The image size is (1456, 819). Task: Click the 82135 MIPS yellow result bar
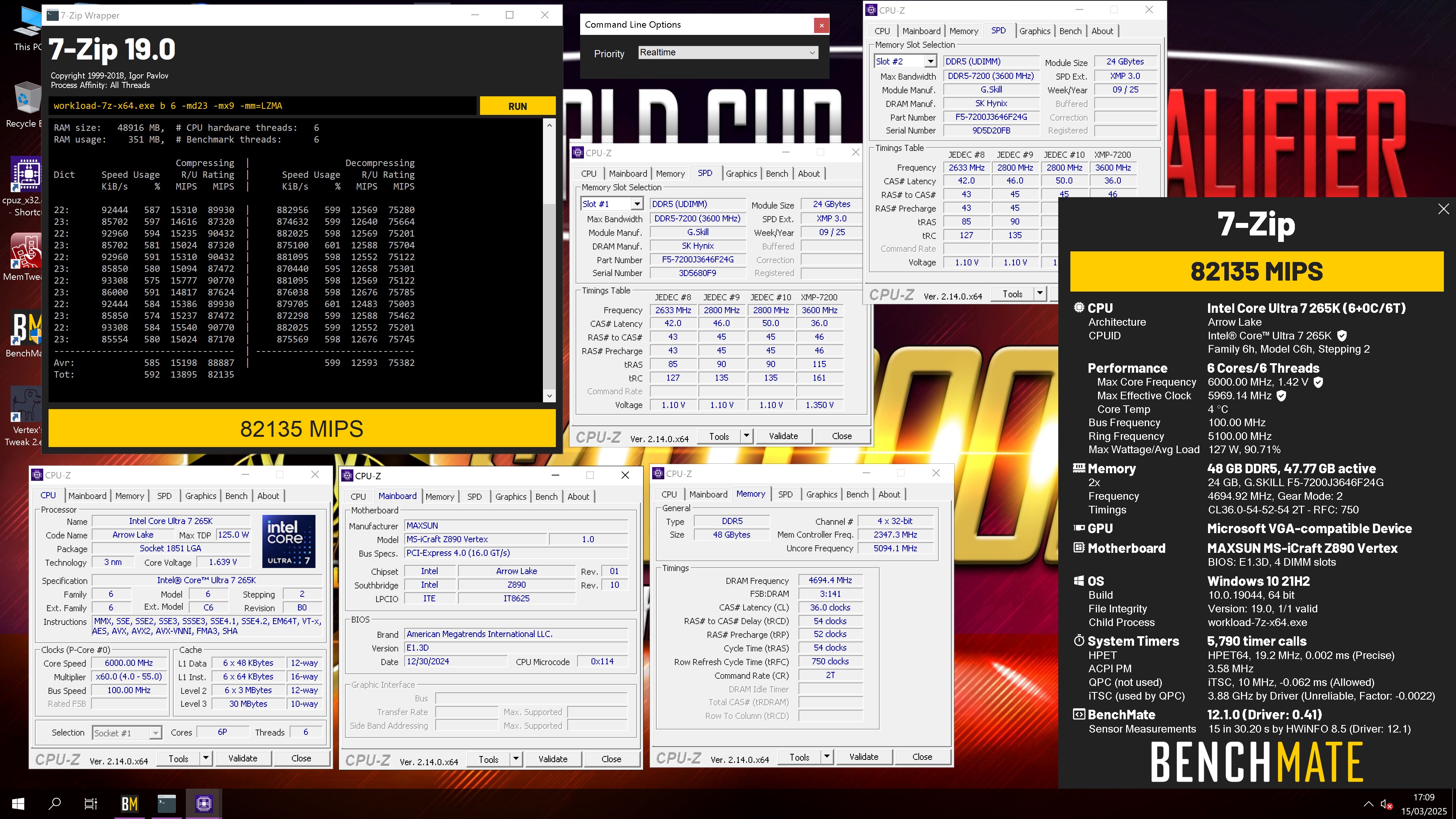(x=302, y=429)
